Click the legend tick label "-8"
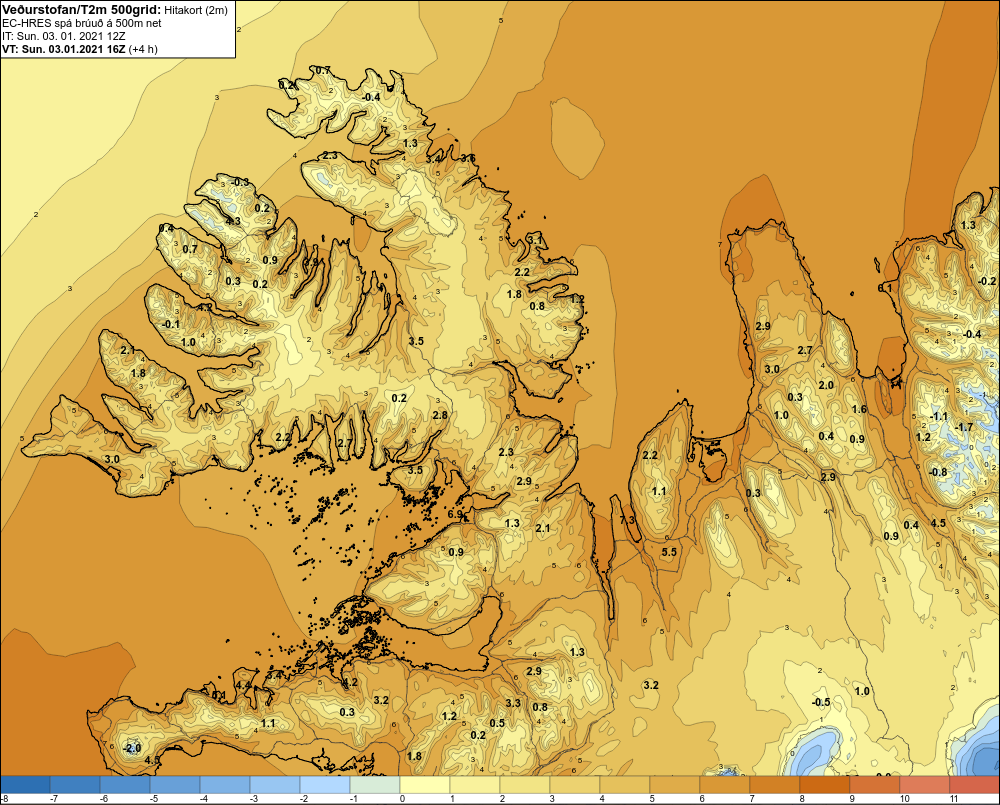Screen dimensions: 1000x805 (4, 799)
